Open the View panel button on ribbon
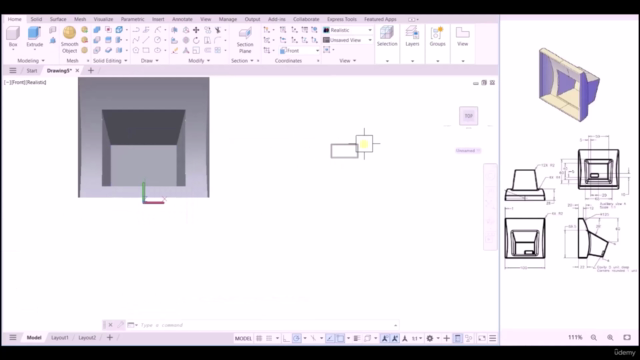 (462, 36)
